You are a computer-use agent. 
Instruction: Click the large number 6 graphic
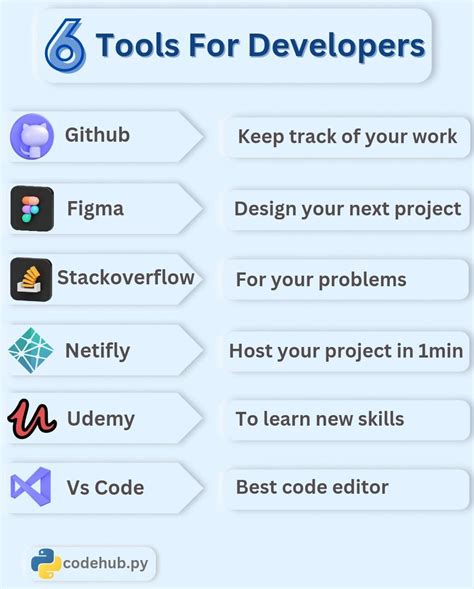65,45
